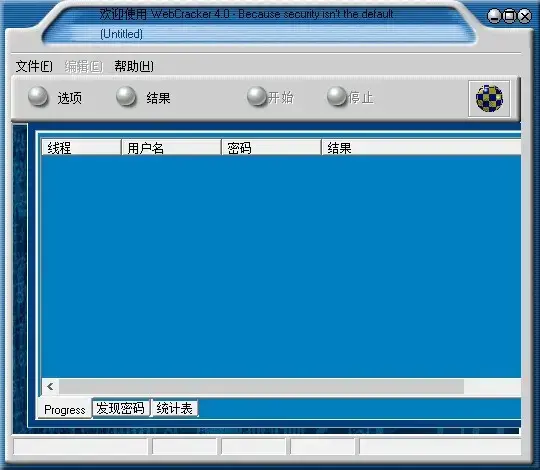Open the 文件(F) menu
Screen dimensions: 540x470
tap(34, 66)
